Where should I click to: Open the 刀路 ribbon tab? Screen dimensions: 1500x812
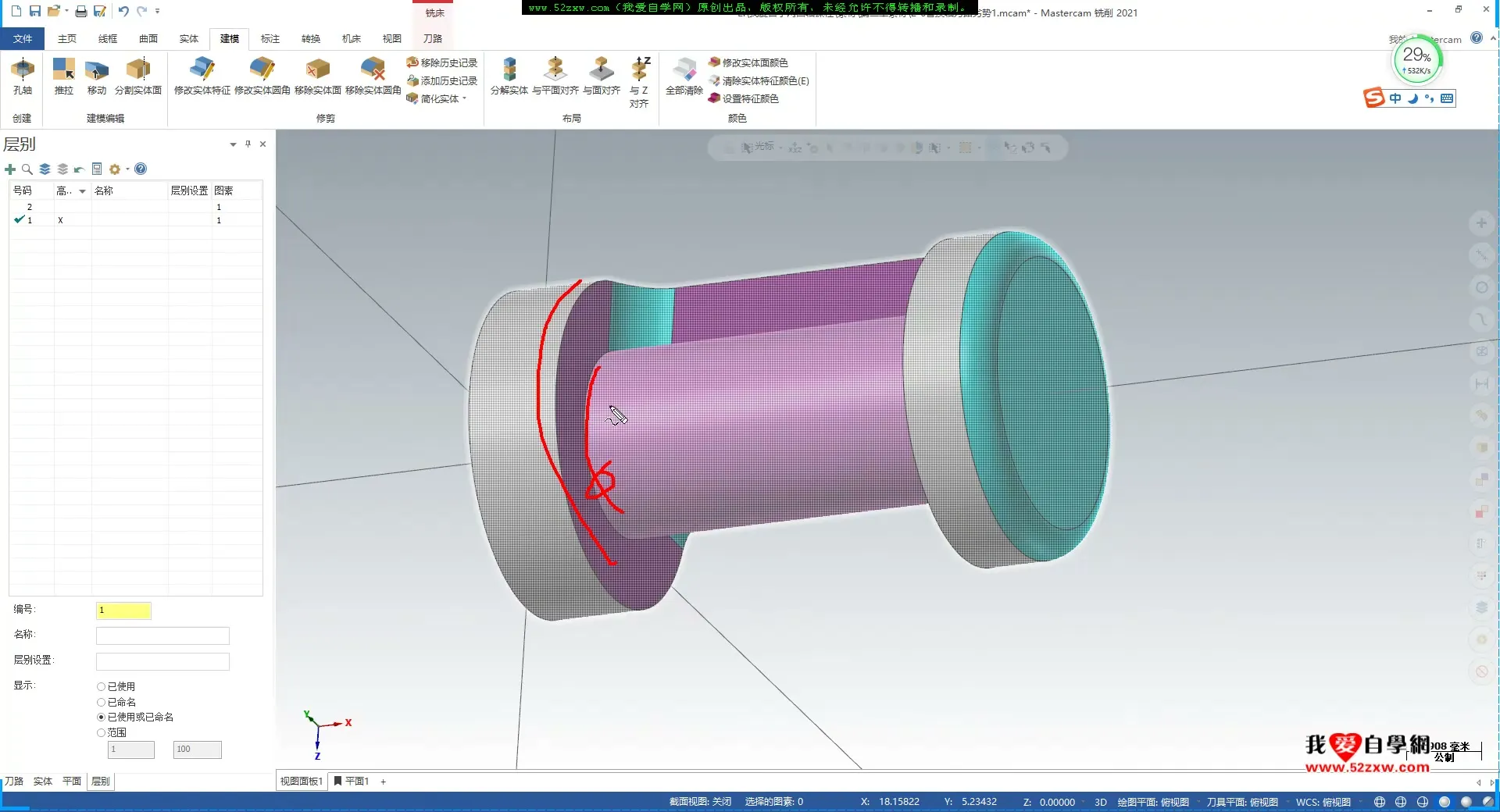[432, 39]
